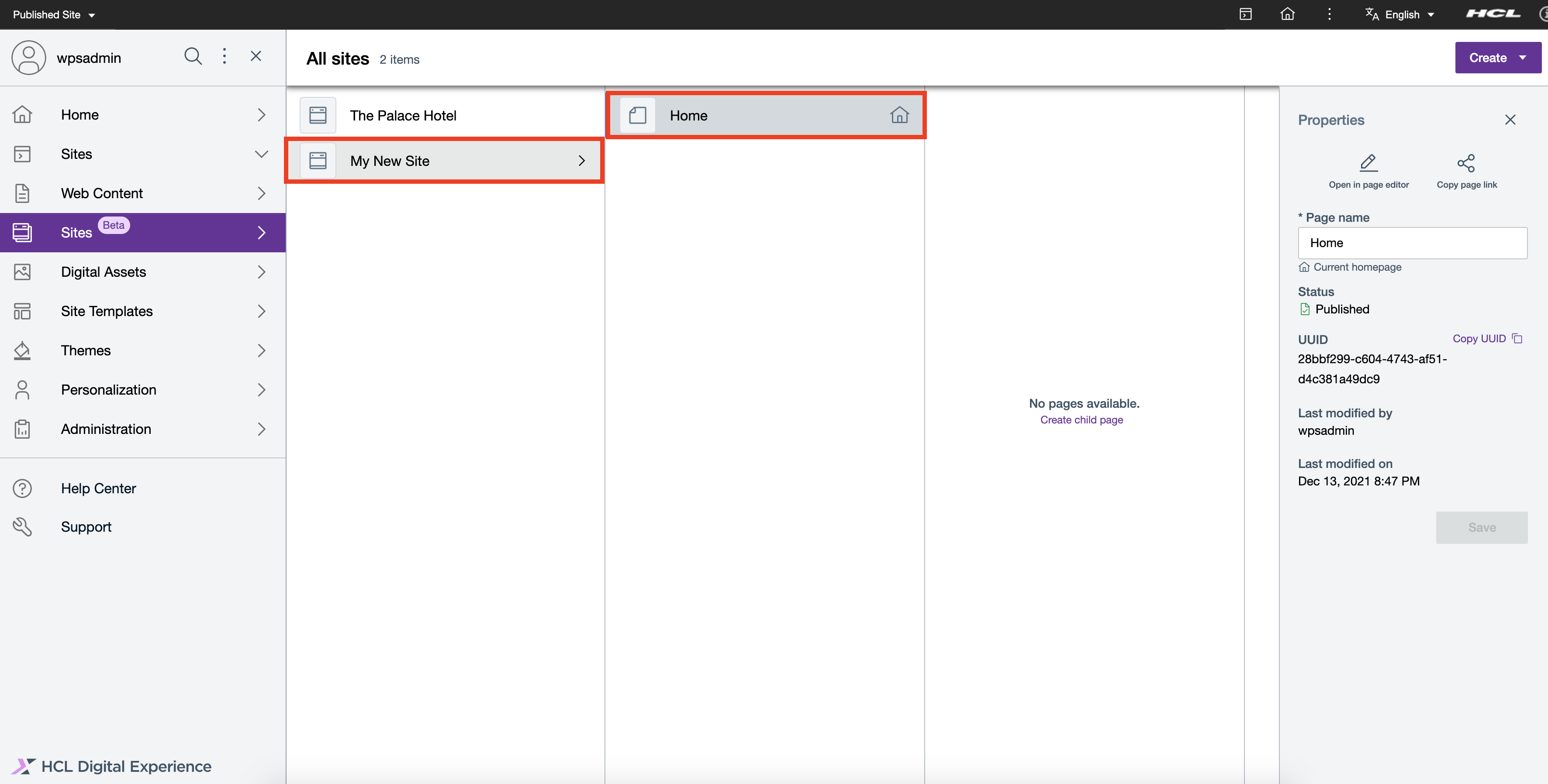1548x784 pixels.
Task: Click the Create child page link
Action: 1081,420
